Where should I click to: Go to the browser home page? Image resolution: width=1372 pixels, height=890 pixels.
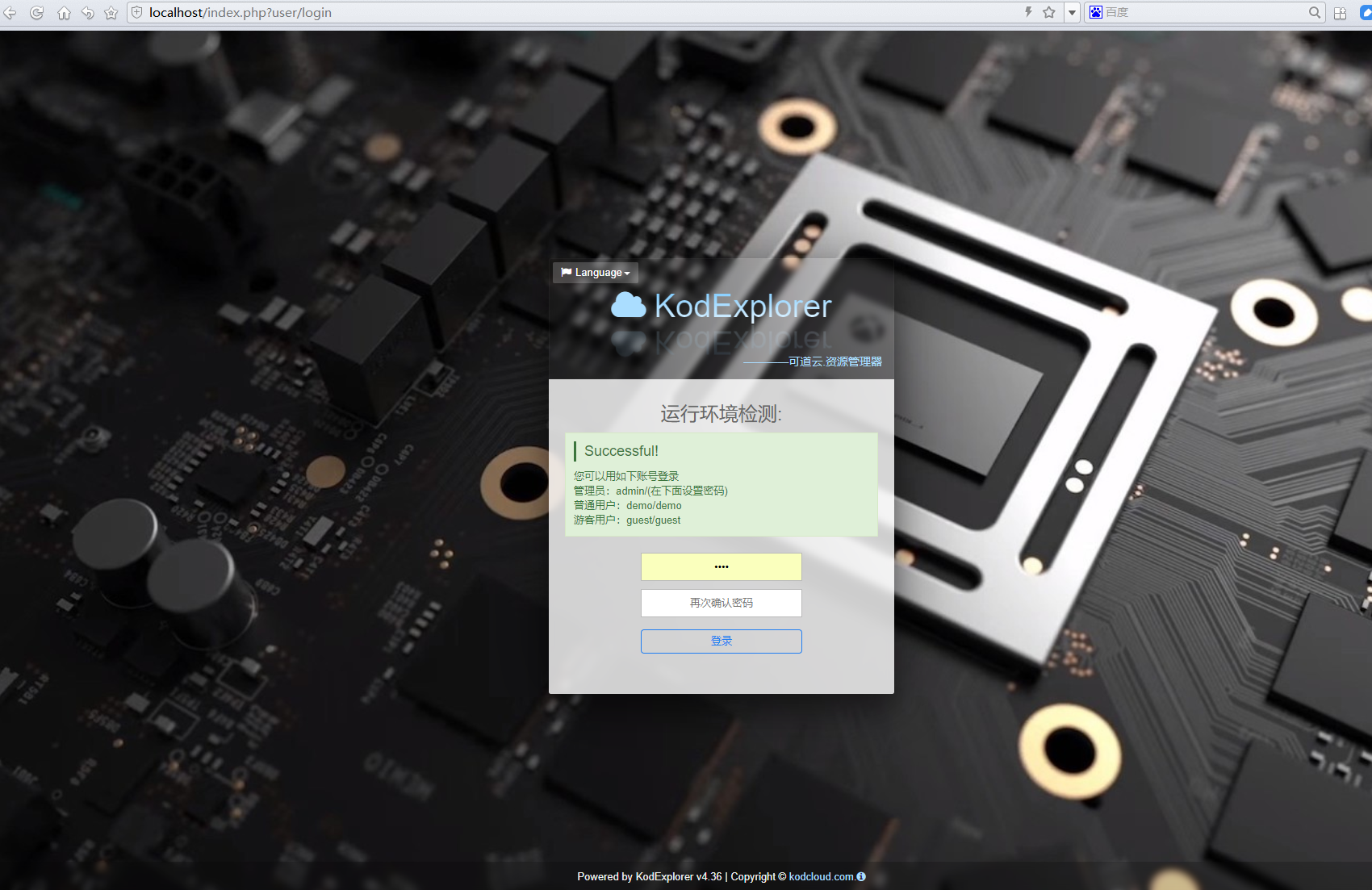64,13
